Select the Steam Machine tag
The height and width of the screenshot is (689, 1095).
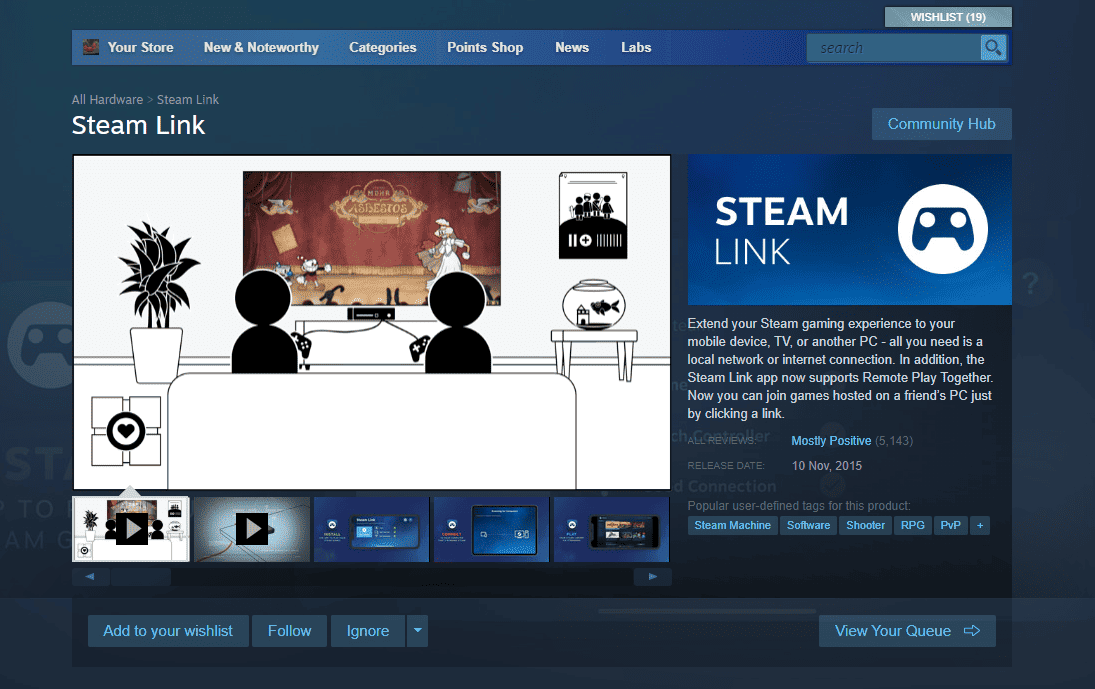tap(733, 526)
